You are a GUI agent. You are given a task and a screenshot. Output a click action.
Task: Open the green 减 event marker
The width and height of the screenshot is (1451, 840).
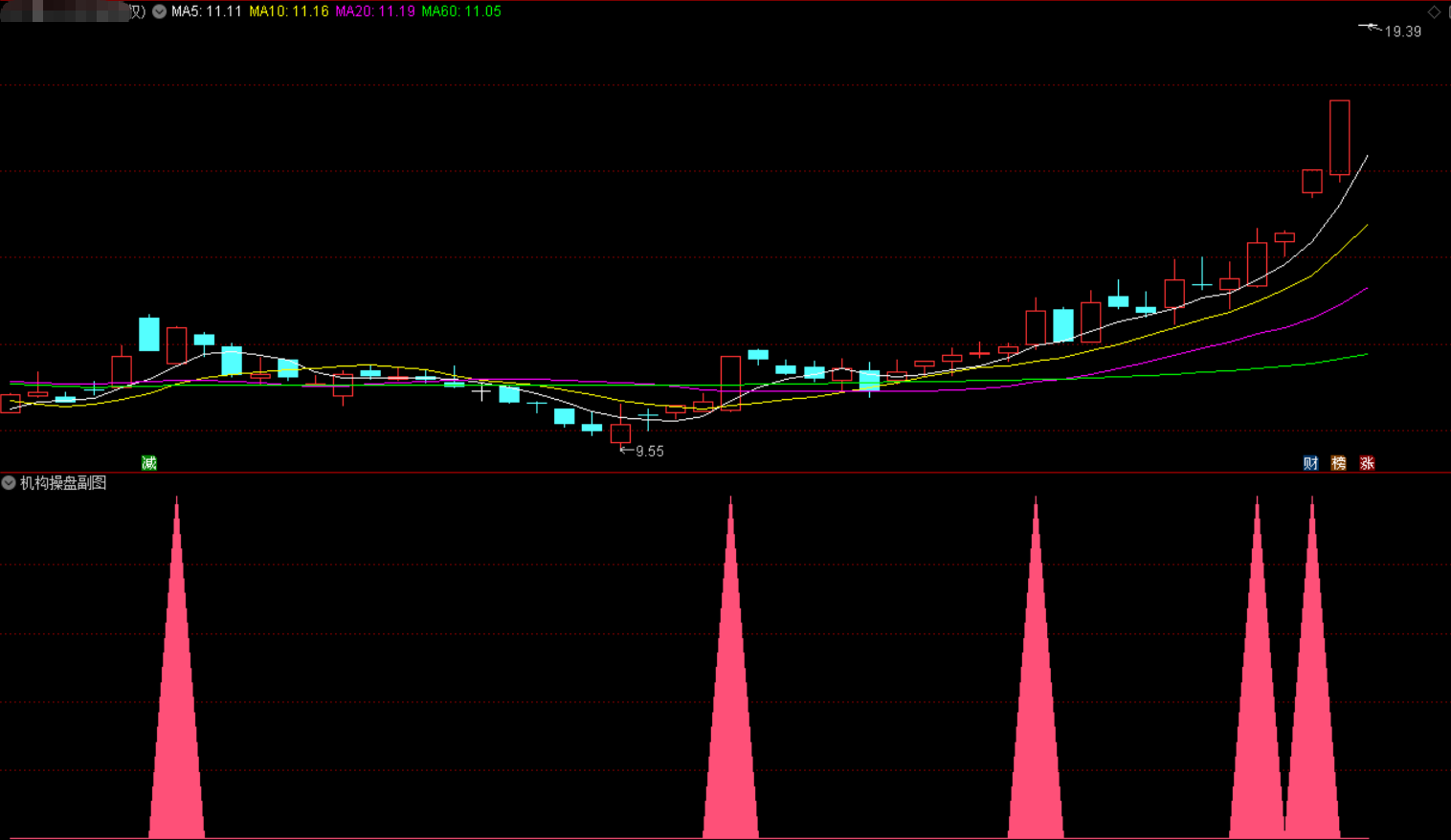click(149, 463)
